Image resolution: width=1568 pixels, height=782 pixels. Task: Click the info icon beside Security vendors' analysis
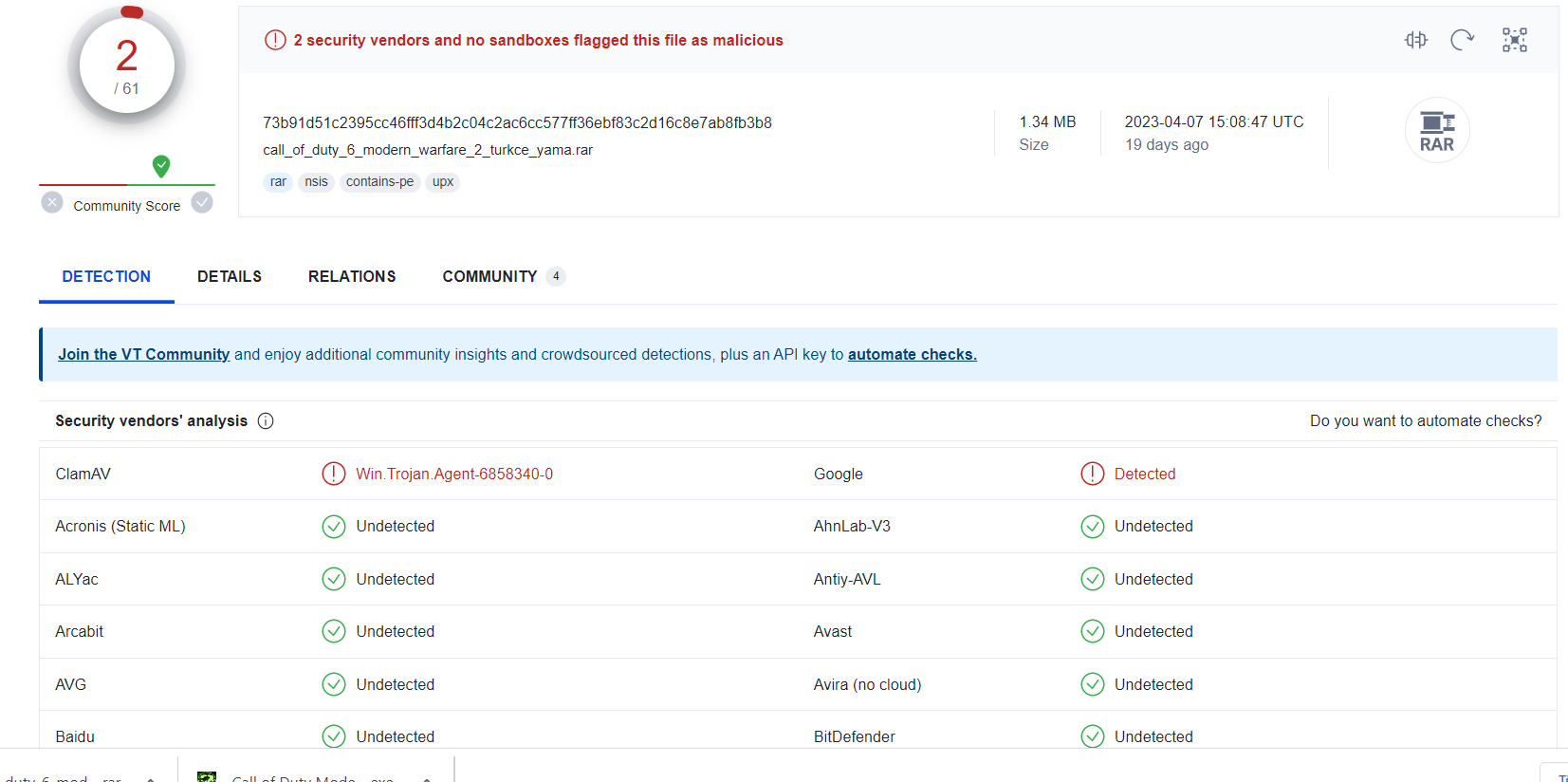266,421
